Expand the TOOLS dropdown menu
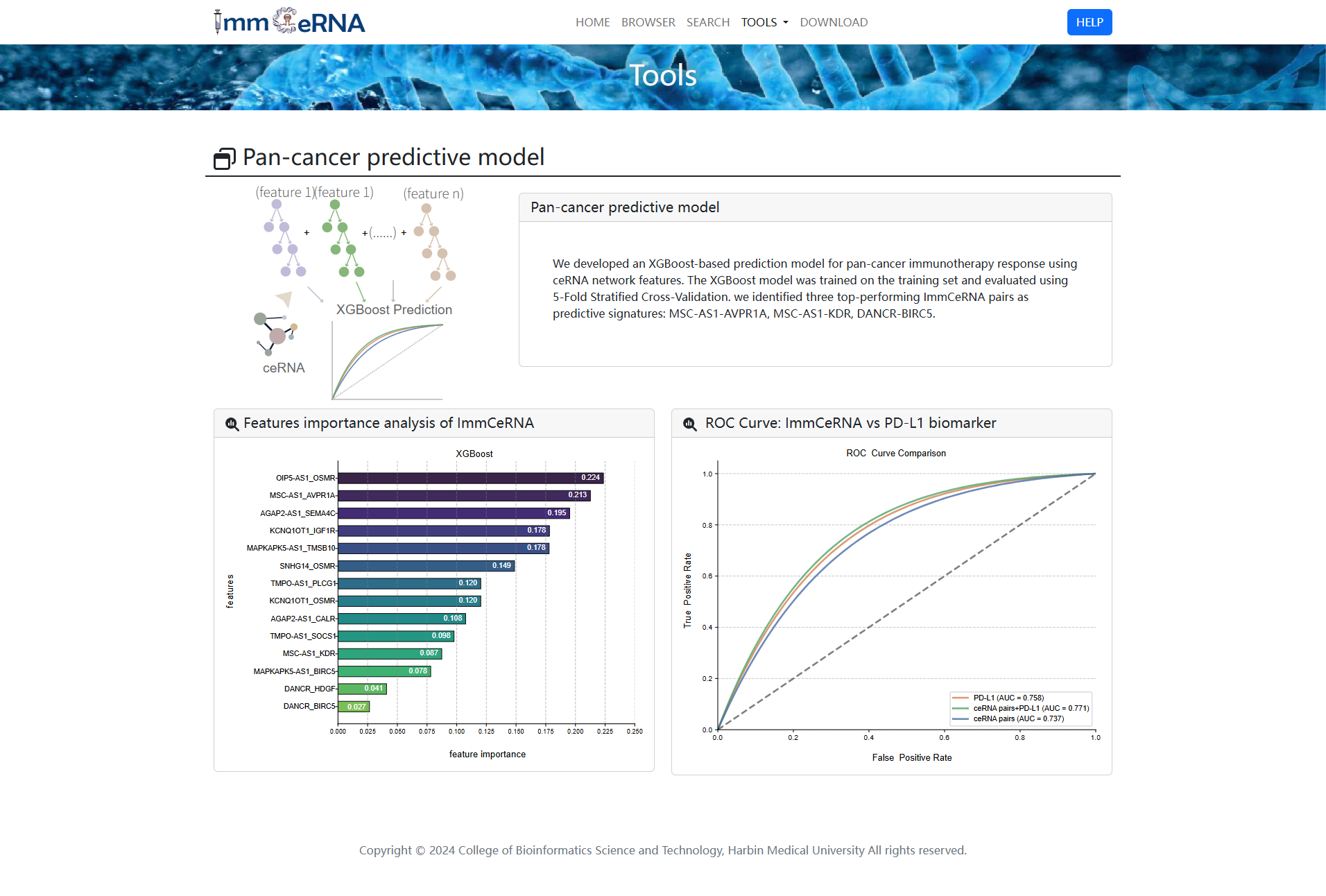The image size is (1326, 896). tap(764, 22)
